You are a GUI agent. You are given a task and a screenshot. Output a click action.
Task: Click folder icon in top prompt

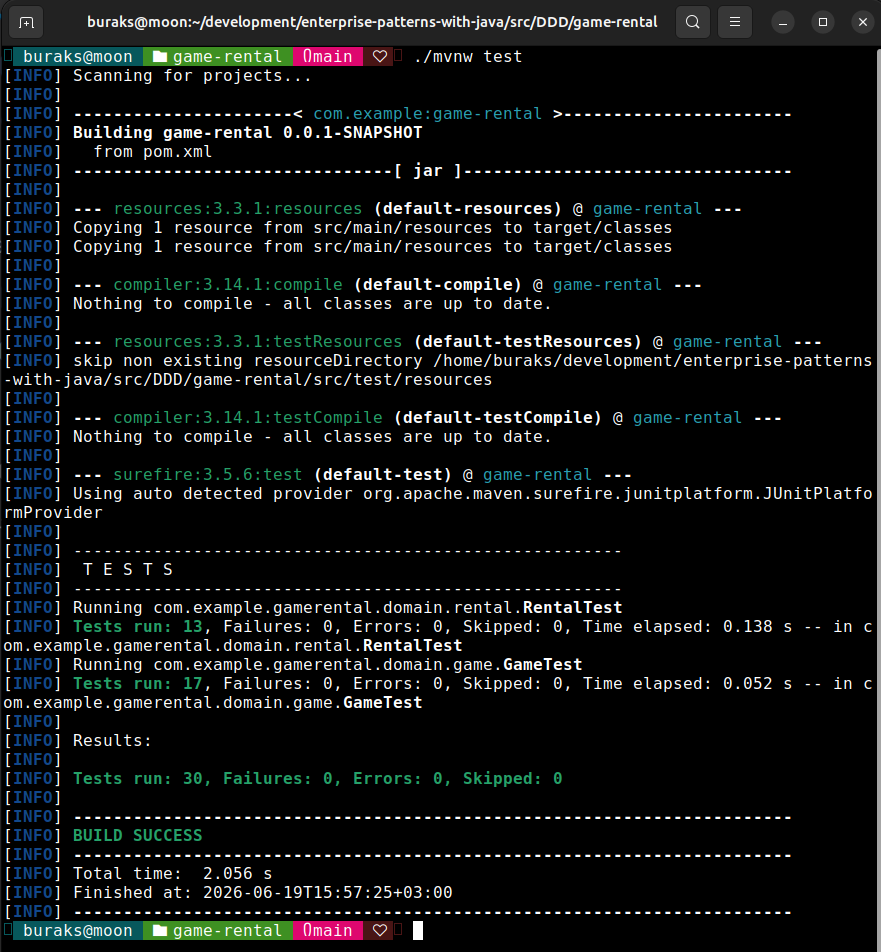point(160,56)
